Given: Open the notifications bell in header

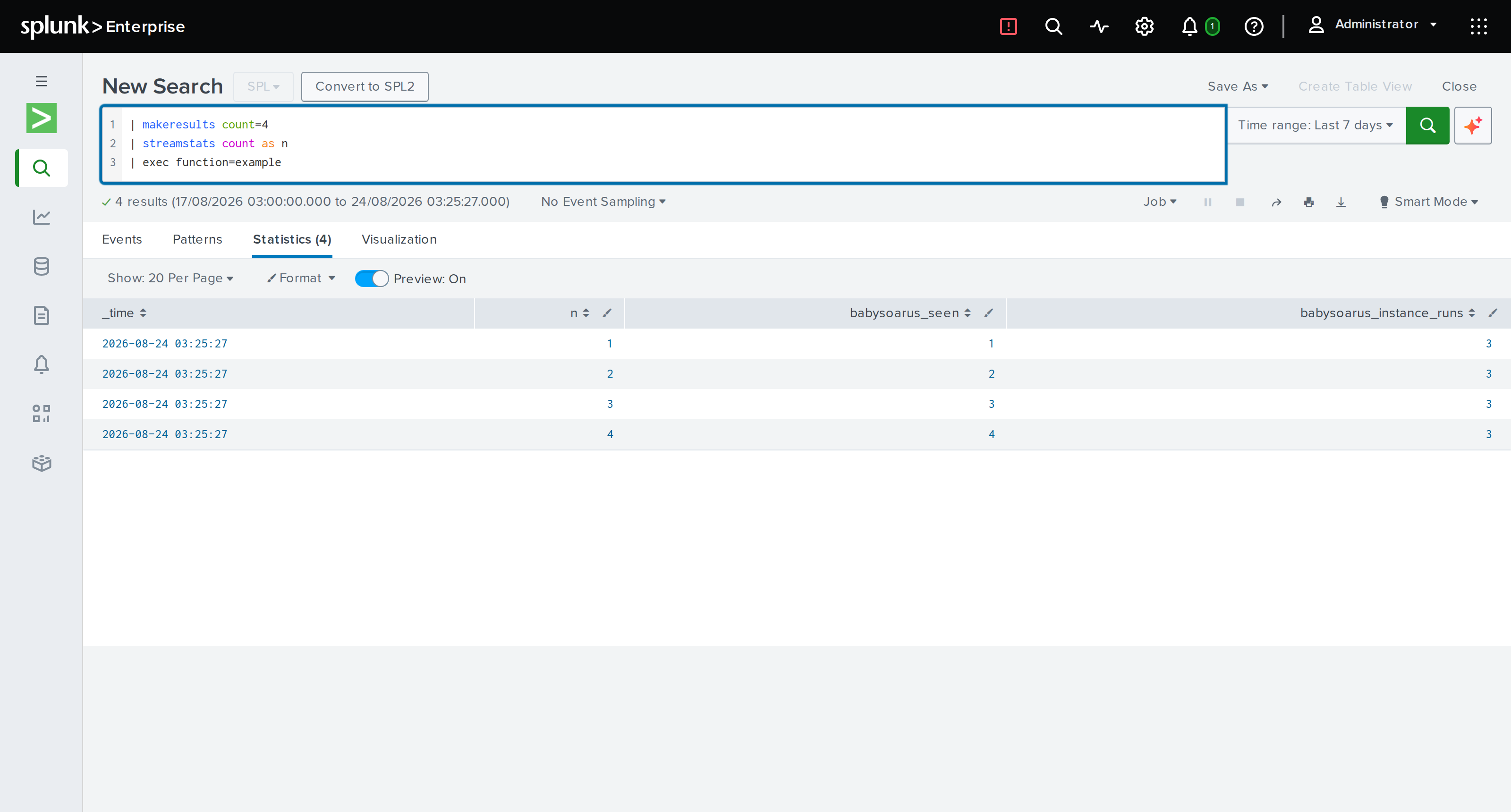Looking at the screenshot, I should click(x=1189, y=26).
